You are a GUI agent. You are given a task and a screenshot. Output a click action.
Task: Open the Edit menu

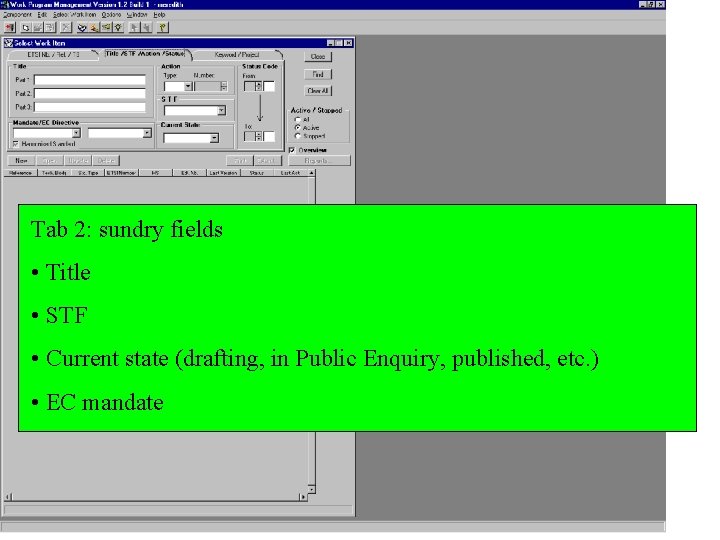click(x=42, y=15)
